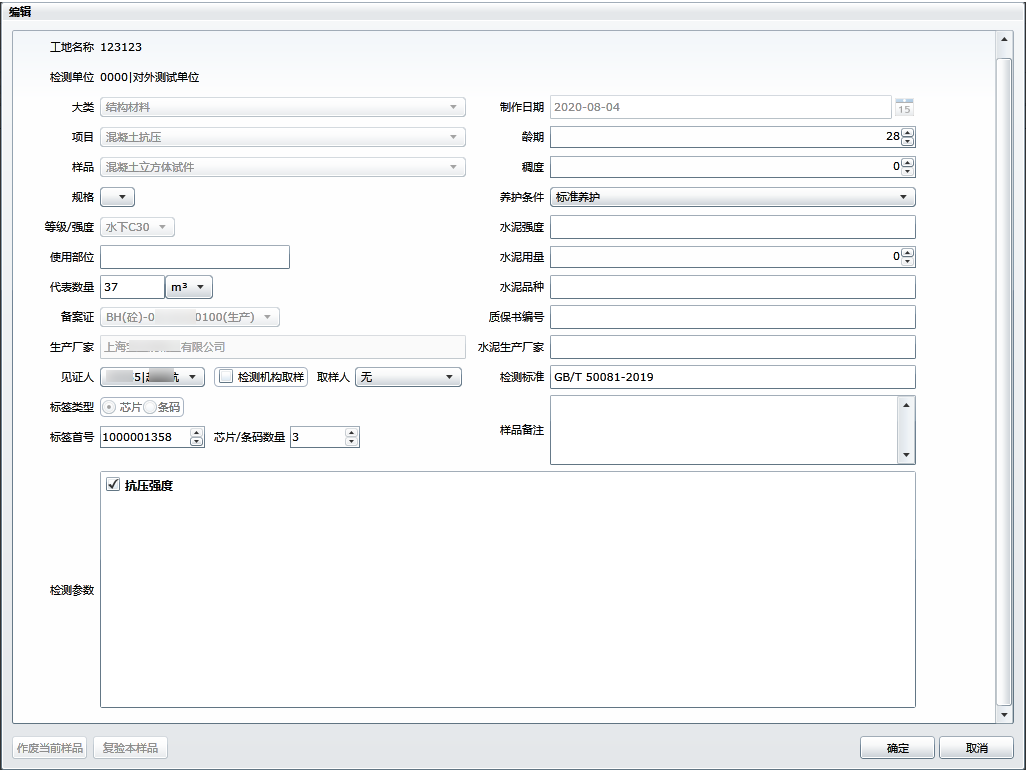Enable the 检测机构取样 checkbox
This screenshot has width=1026, height=770.
point(226,377)
